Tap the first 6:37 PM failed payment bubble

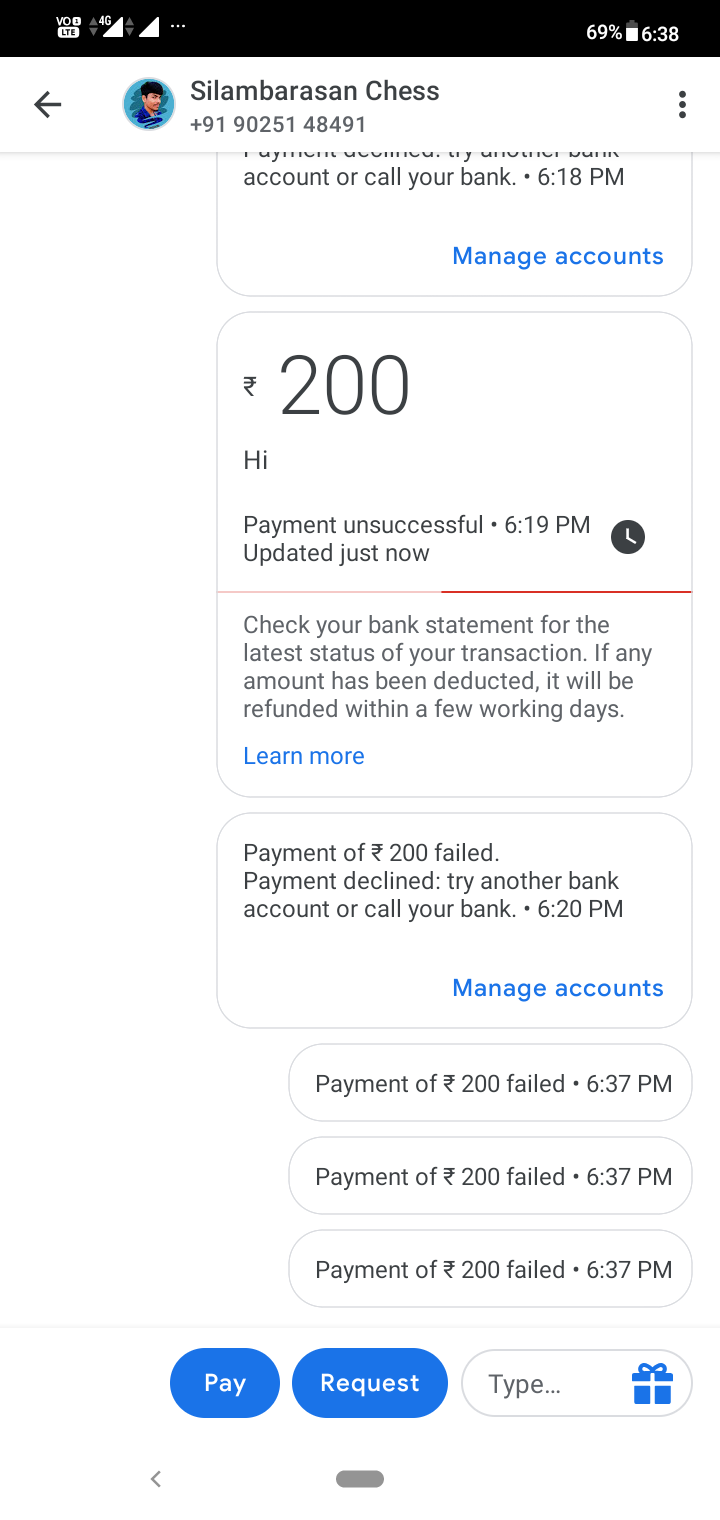[490, 1083]
